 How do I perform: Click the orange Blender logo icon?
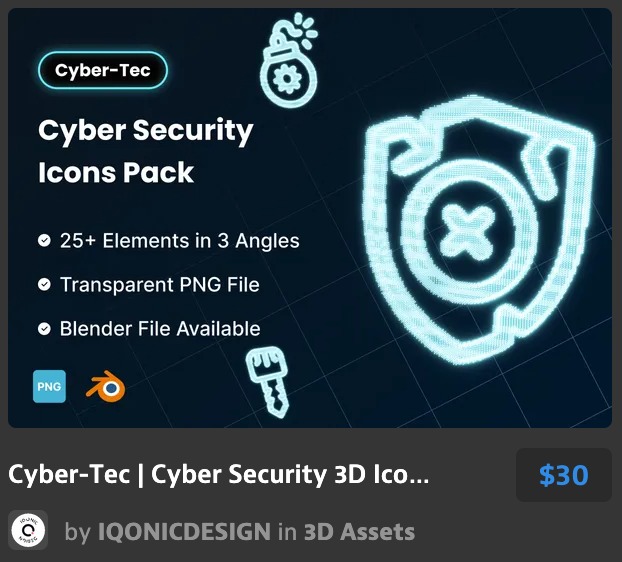pos(106,386)
